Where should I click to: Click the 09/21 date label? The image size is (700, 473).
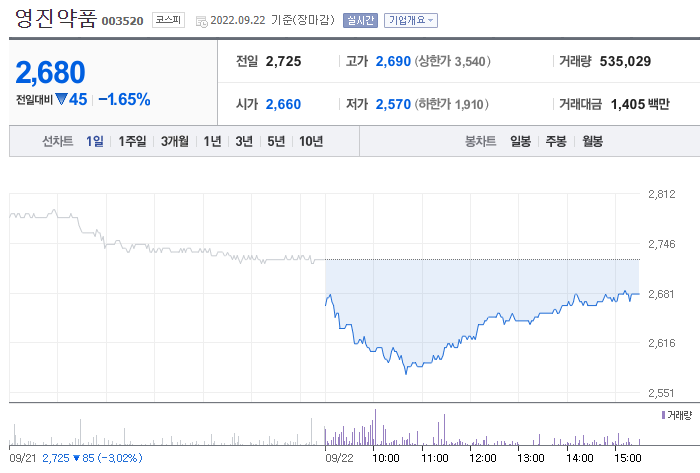tap(23, 458)
